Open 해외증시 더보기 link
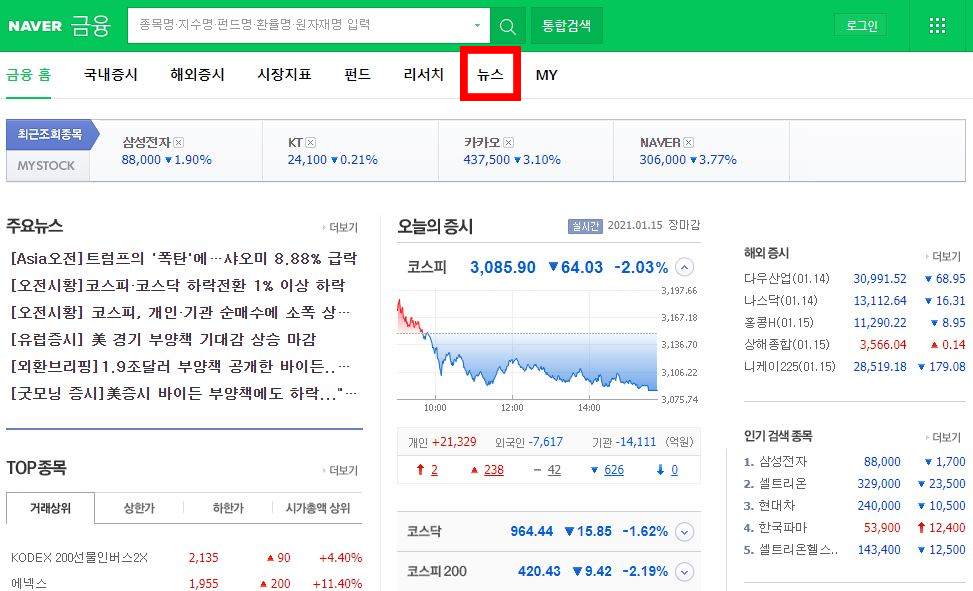Image resolution: width=973 pixels, height=591 pixels. (943, 256)
